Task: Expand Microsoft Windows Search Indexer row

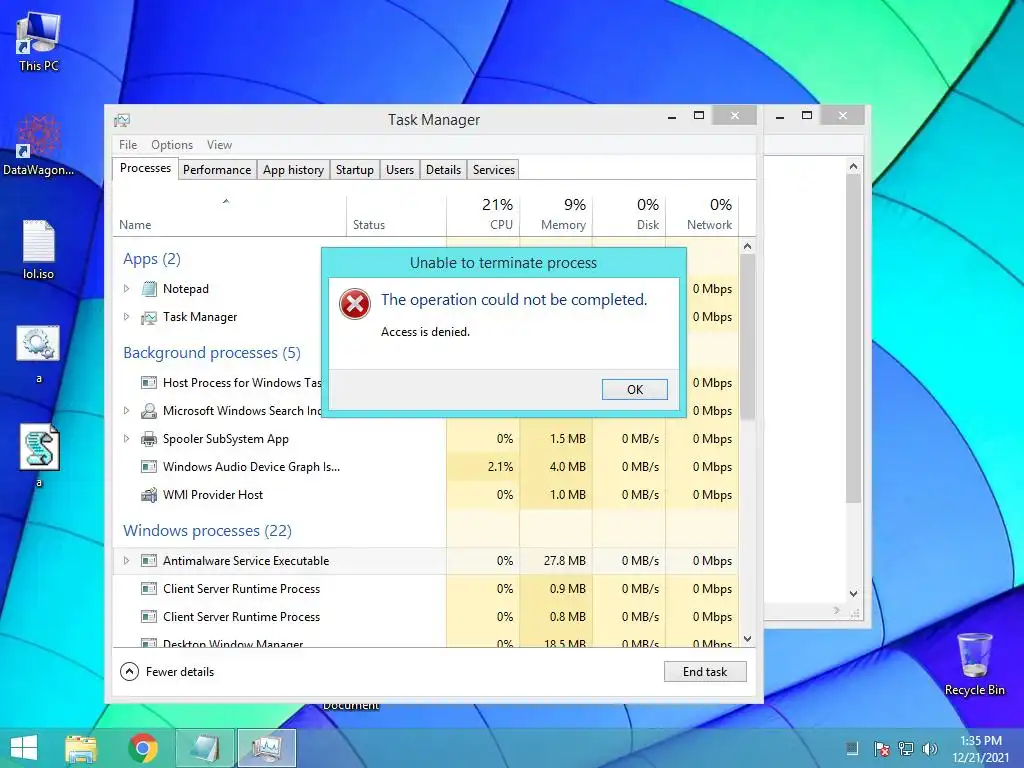Action: click(127, 411)
